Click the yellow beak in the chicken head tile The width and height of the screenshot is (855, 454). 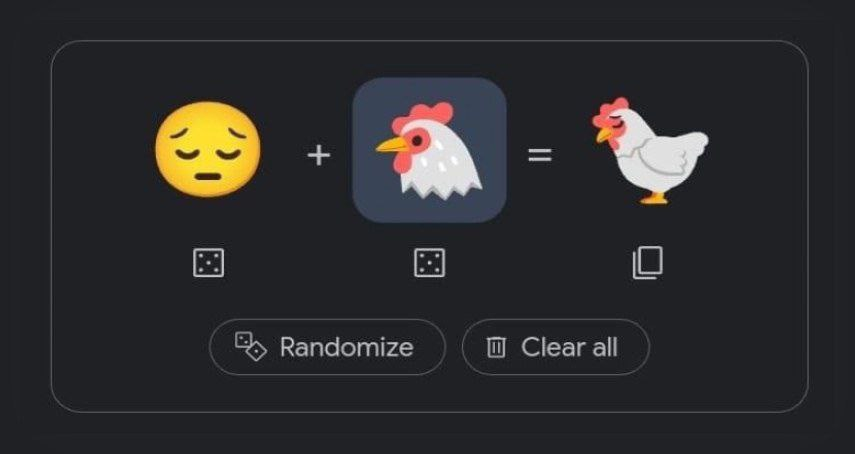click(x=392, y=148)
